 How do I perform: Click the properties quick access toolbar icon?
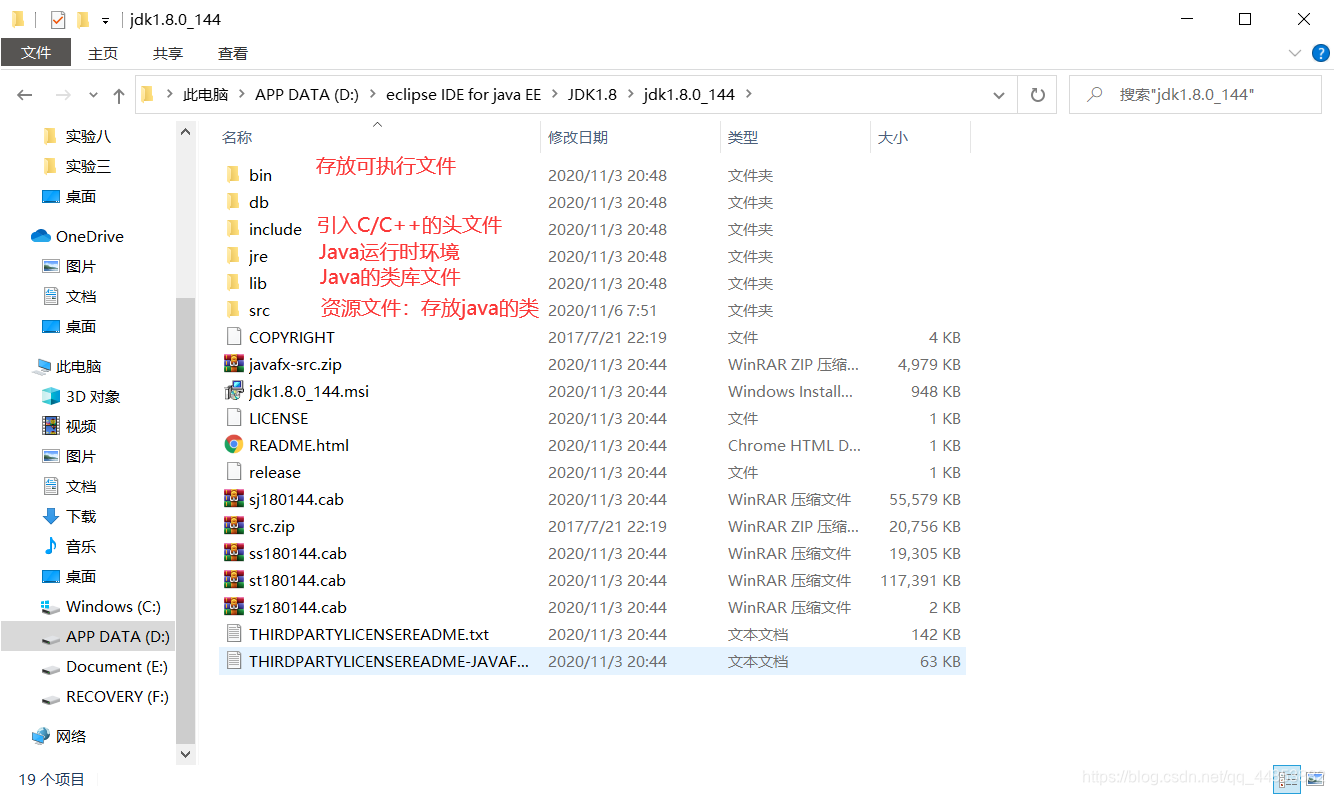click(x=58, y=19)
